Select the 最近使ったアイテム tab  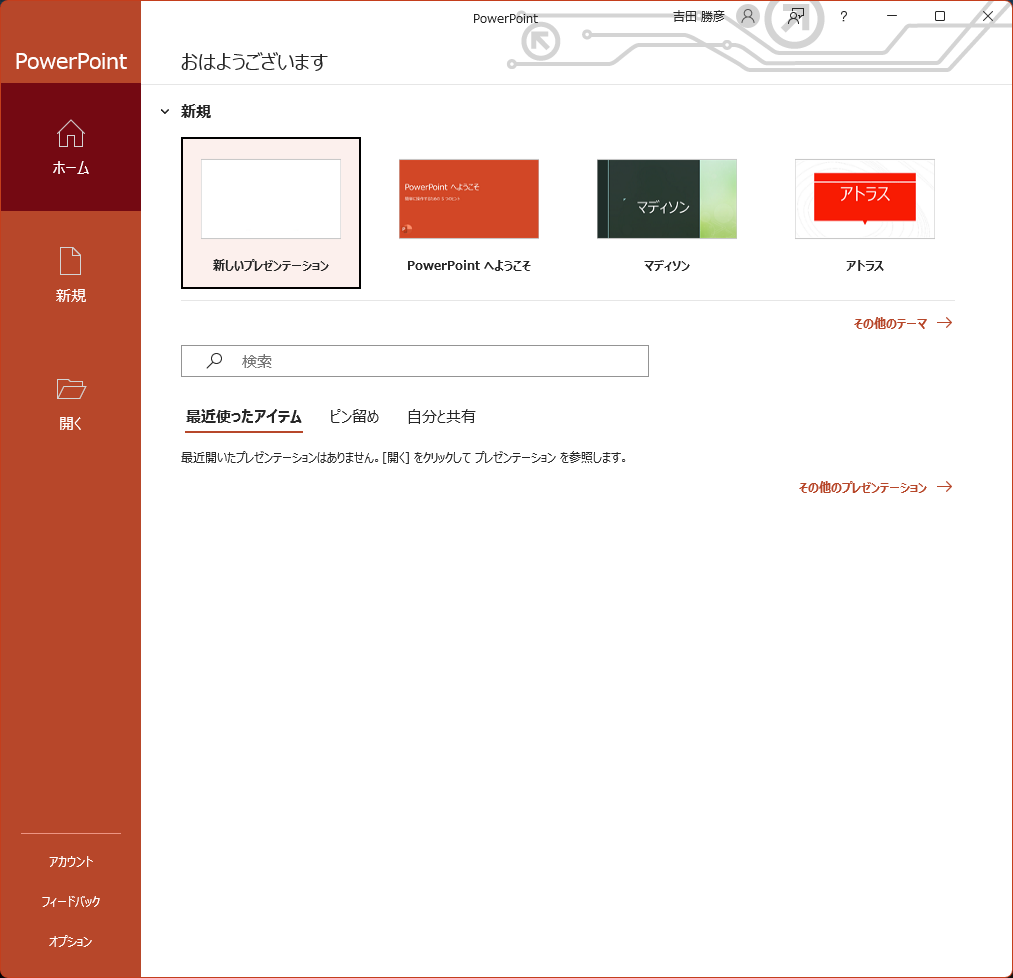tap(244, 417)
